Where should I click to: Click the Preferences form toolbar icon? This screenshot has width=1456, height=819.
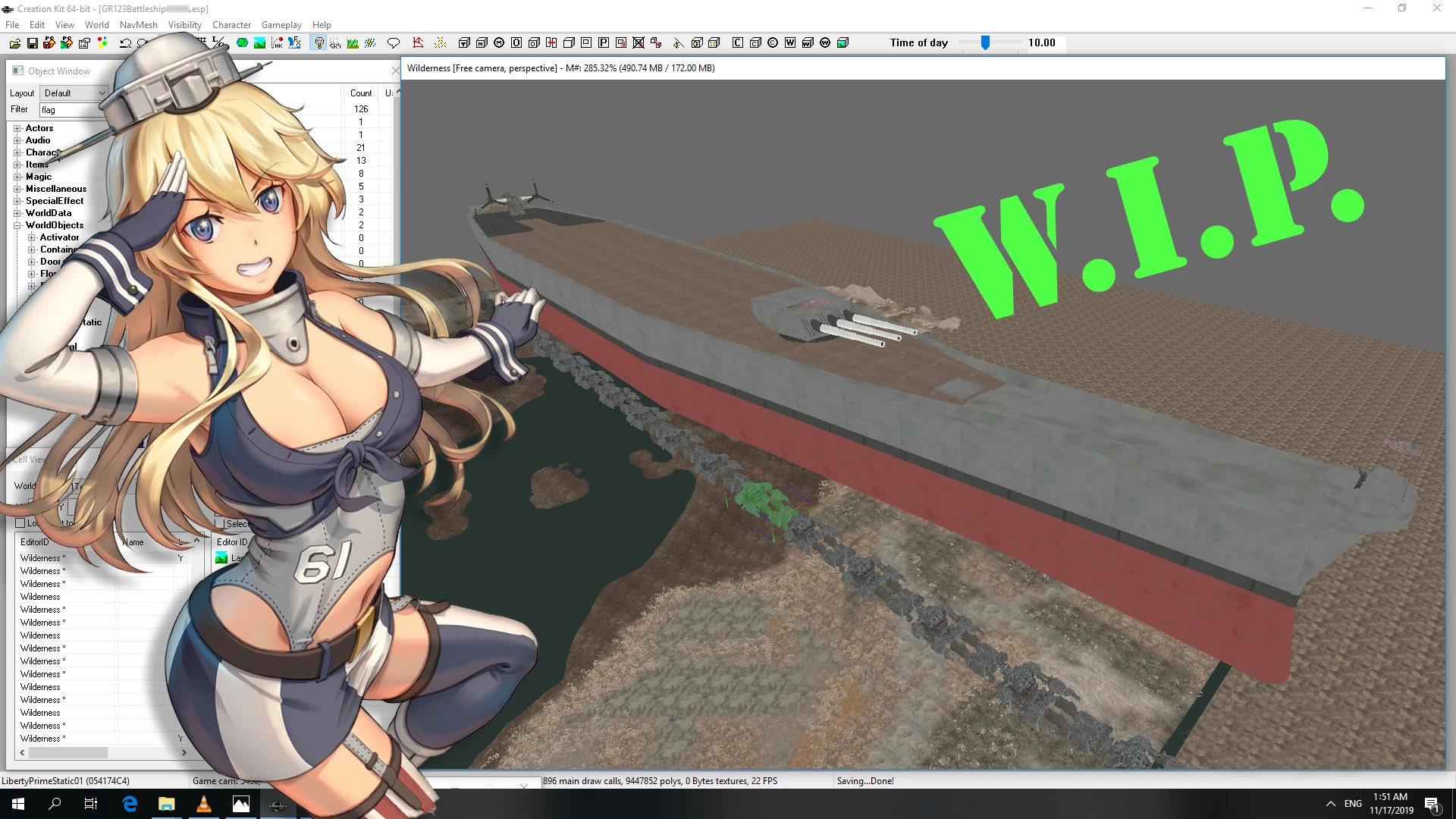(x=84, y=43)
